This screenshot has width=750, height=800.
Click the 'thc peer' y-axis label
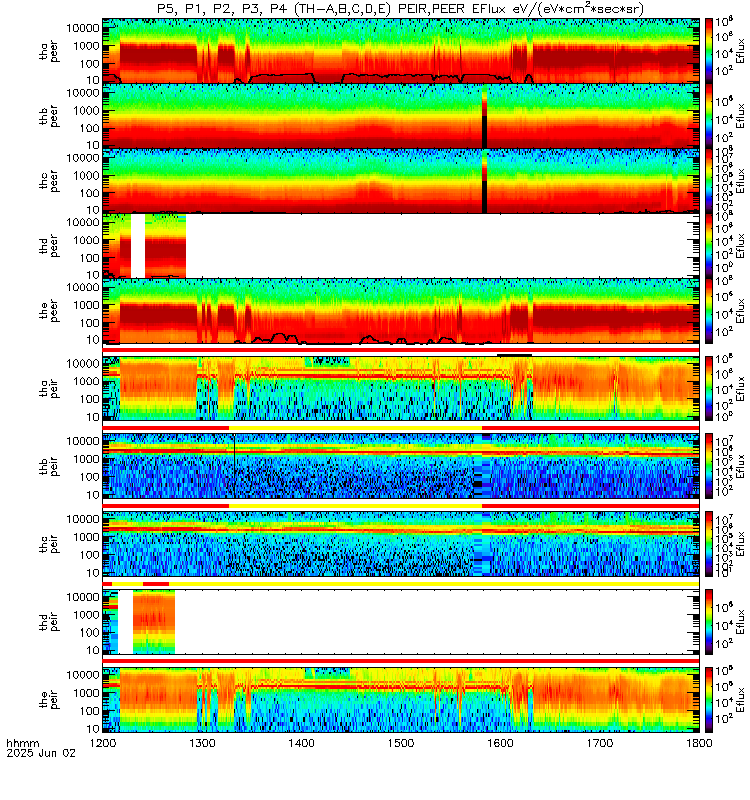coord(49,181)
